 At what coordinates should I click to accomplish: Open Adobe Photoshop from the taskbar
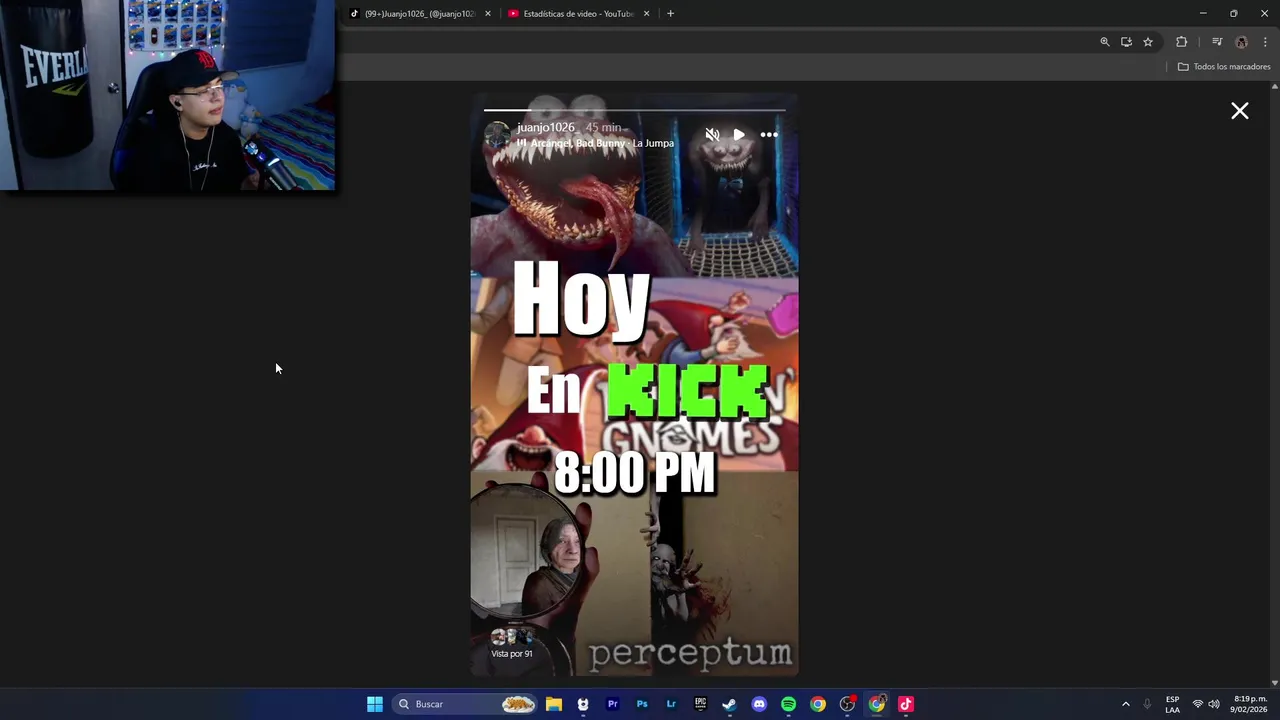point(642,704)
